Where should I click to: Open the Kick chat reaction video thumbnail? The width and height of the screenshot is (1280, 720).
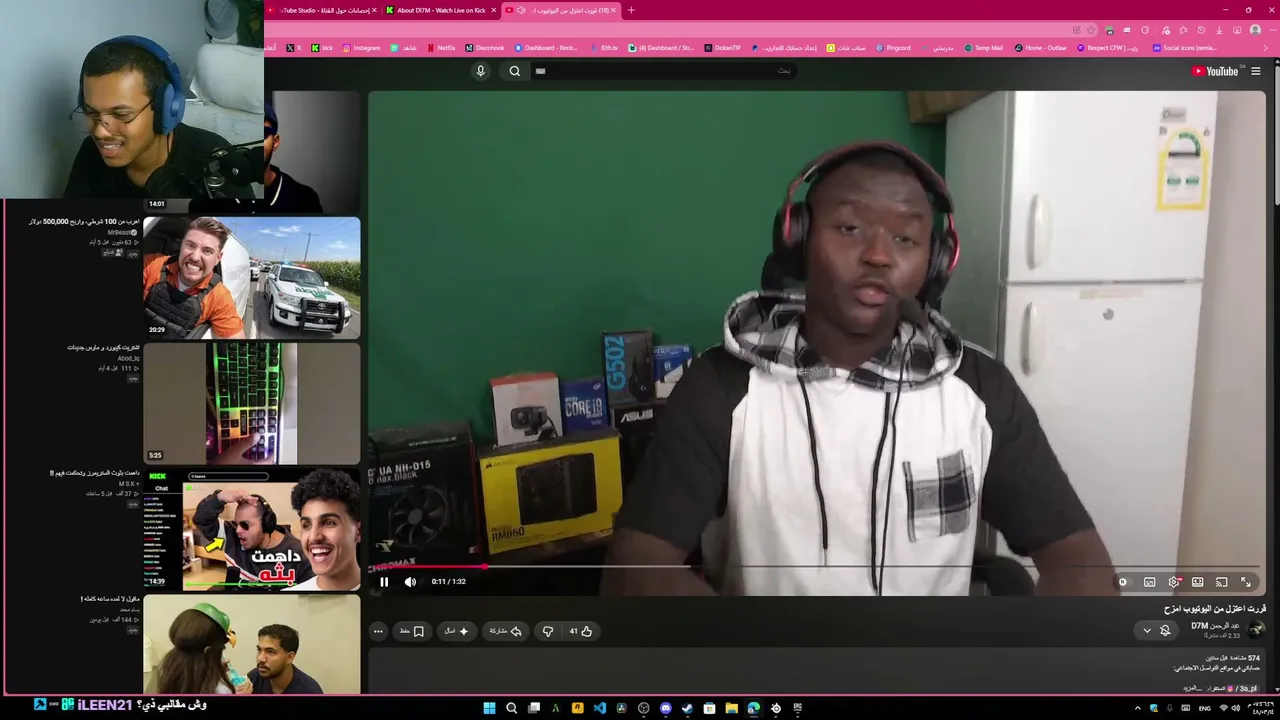click(251, 530)
